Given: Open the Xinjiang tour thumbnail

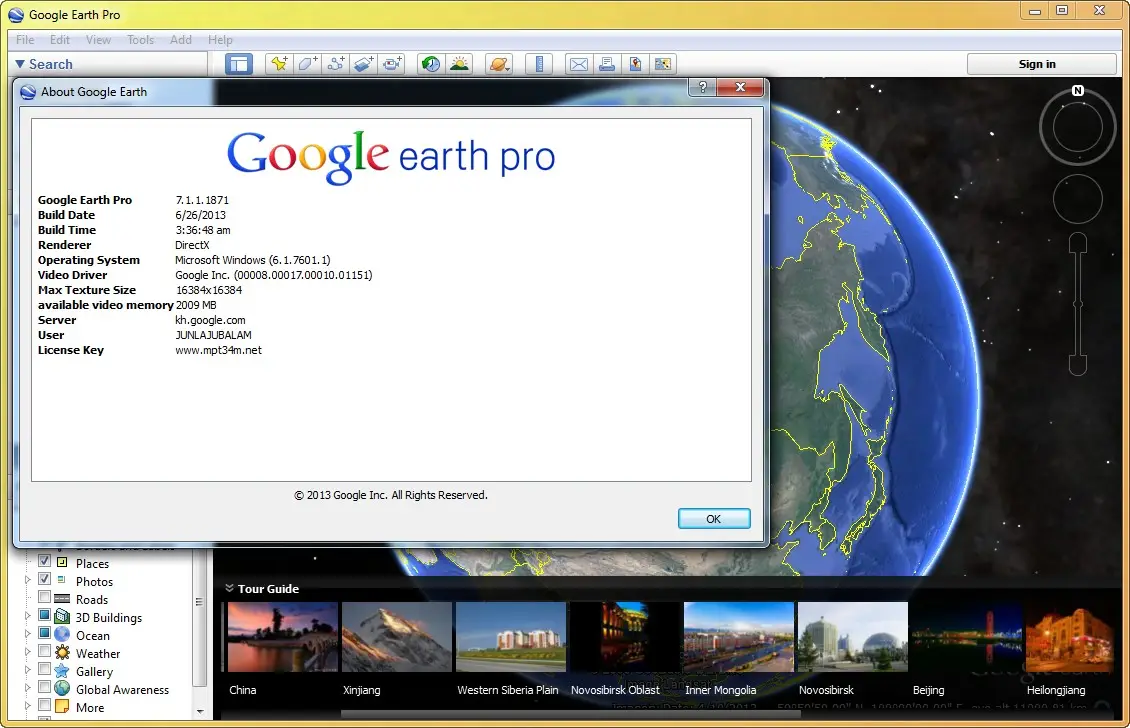Looking at the screenshot, I should coord(396,637).
